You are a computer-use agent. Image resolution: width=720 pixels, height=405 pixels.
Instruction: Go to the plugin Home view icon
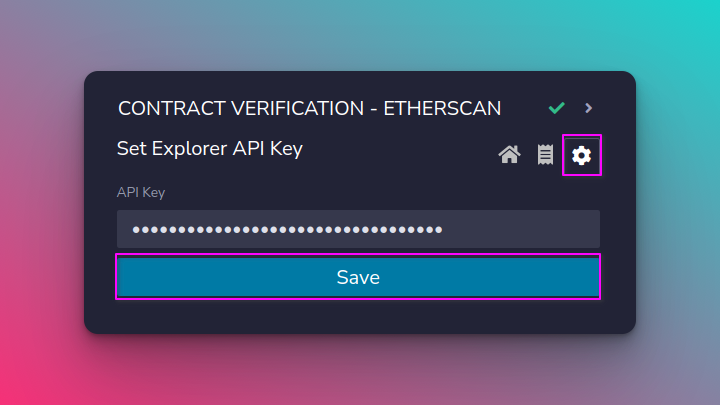click(x=509, y=155)
